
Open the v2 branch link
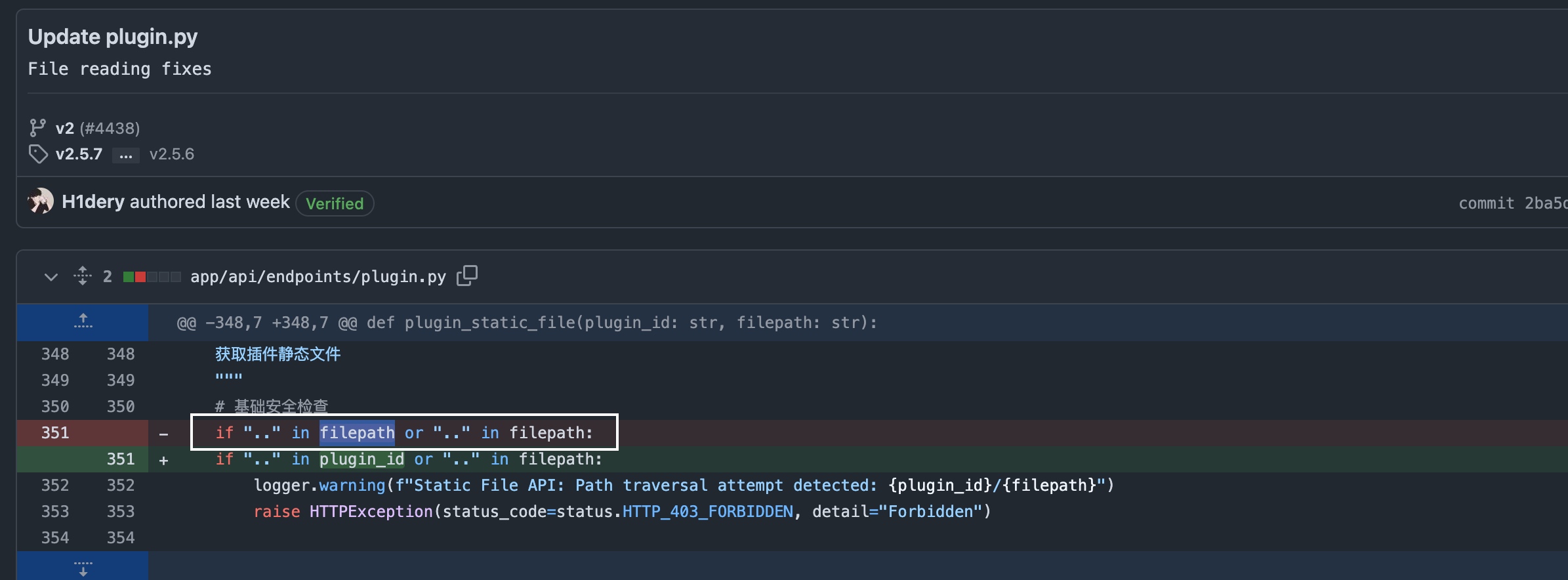click(64, 128)
